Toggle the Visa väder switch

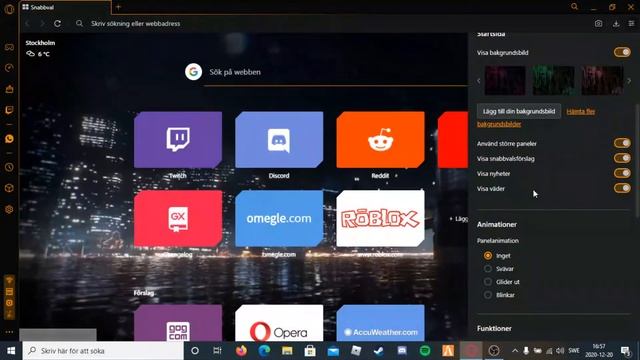click(622, 189)
